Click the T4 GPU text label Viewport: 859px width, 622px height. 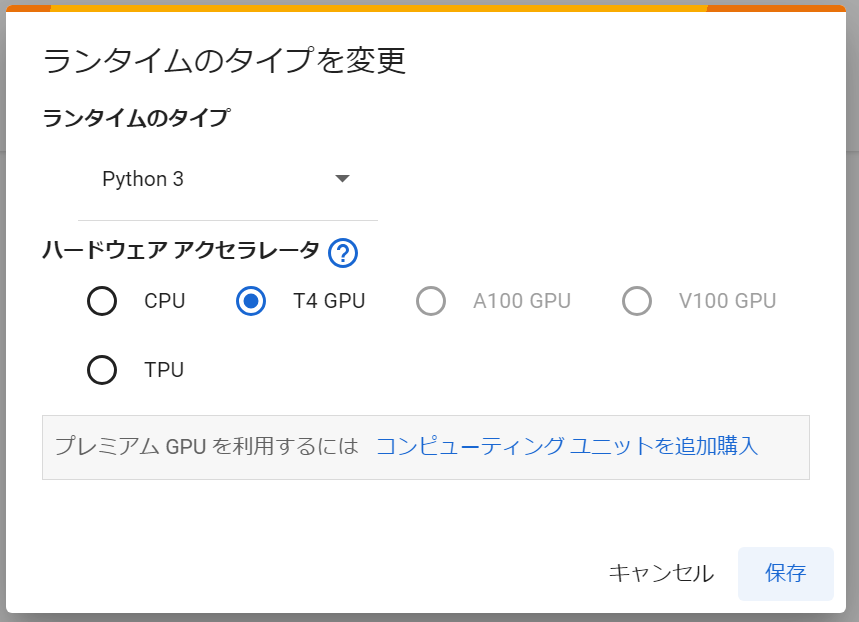(x=329, y=301)
